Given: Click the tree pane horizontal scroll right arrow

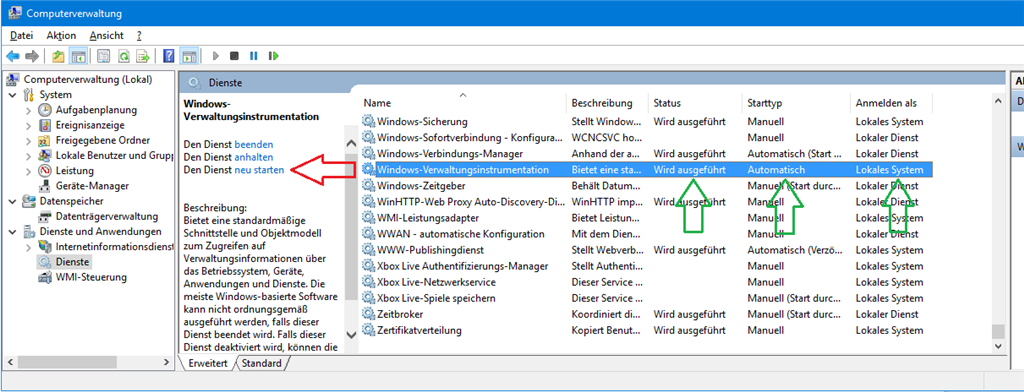Looking at the screenshot, I should tap(168, 362).
